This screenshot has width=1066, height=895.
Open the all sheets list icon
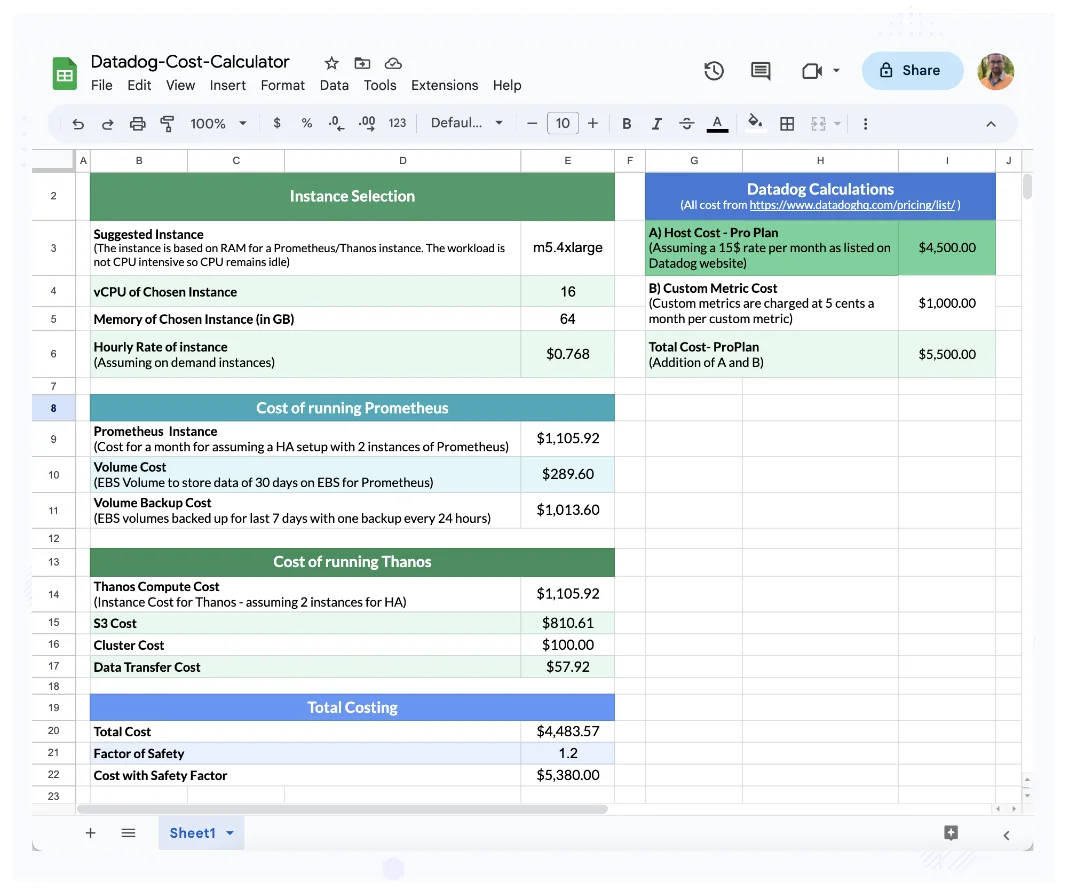coord(128,833)
